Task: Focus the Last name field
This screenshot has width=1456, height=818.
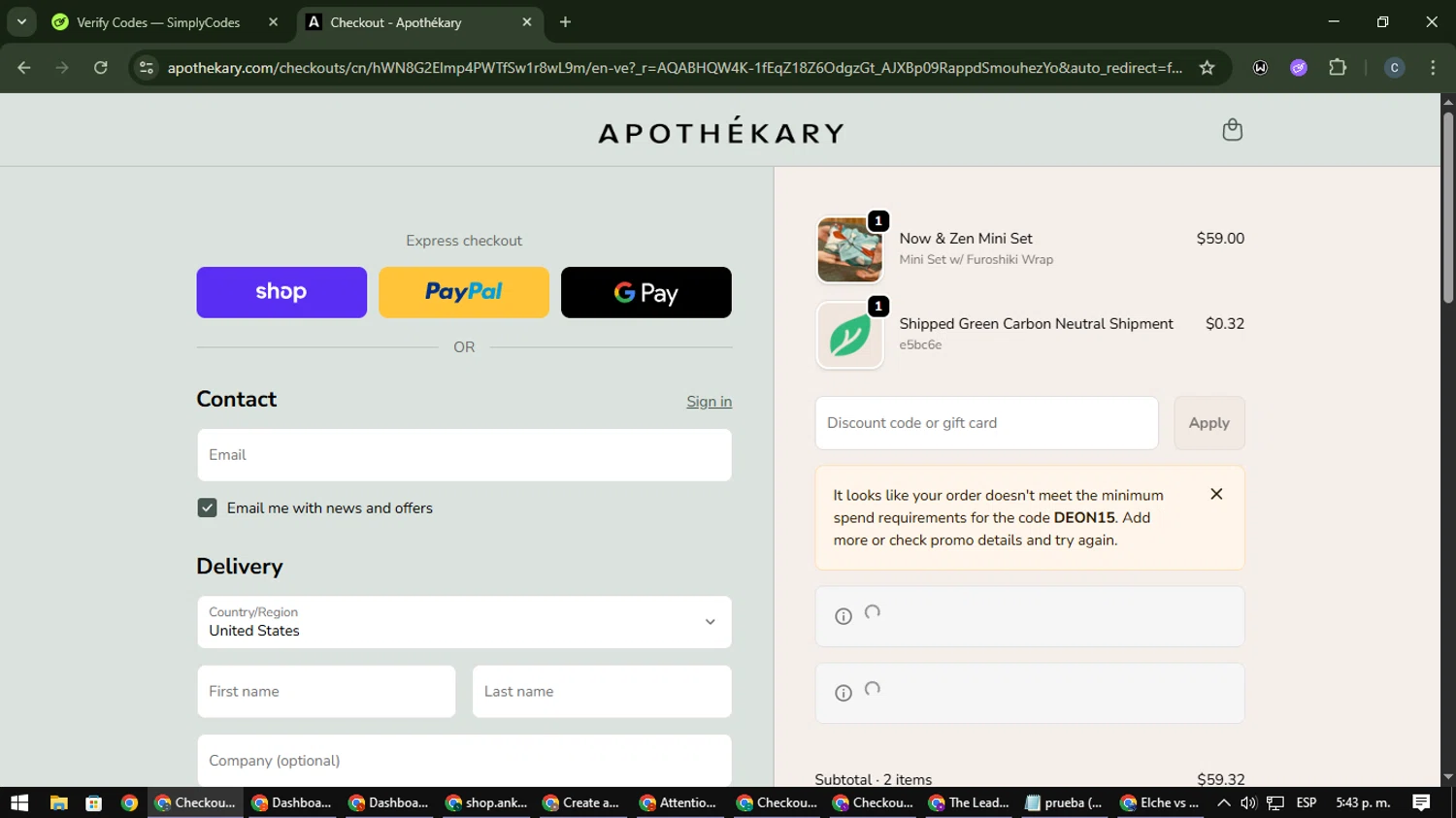Action: [602, 692]
